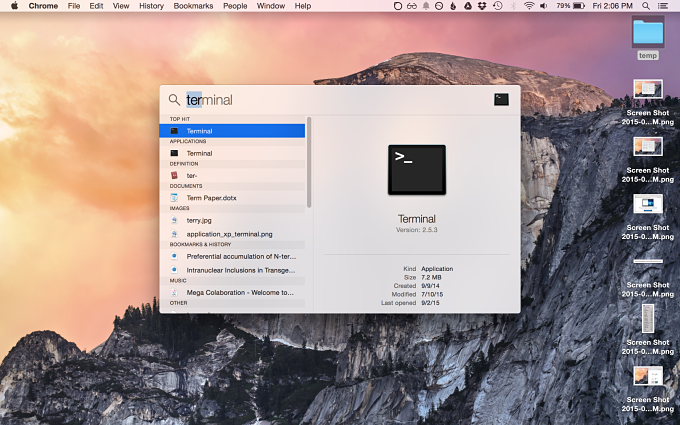This screenshot has width=680, height=425.
Task: Select Terminal under Applications
Action: [x=232, y=153]
